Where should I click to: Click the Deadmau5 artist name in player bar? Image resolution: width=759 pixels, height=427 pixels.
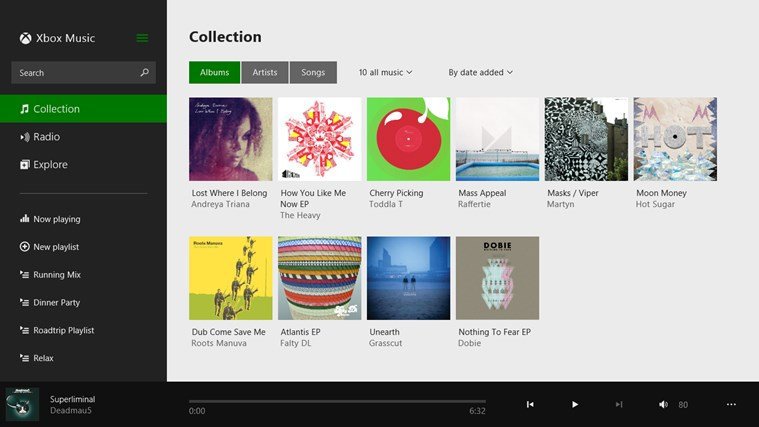pyautogui.click(x=71, y=411)
